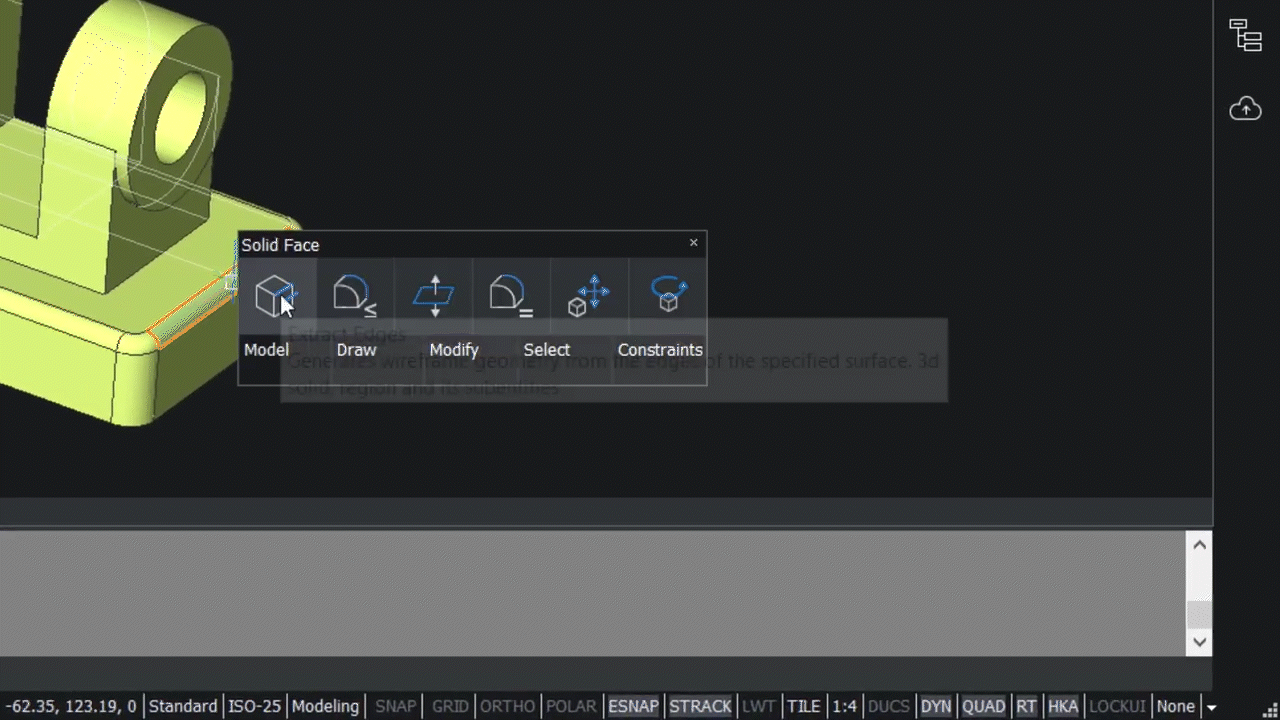Screen dimensions: 1280x720
Task: Disable ESNAP in the status bar
Action: (x=633, y=706)
